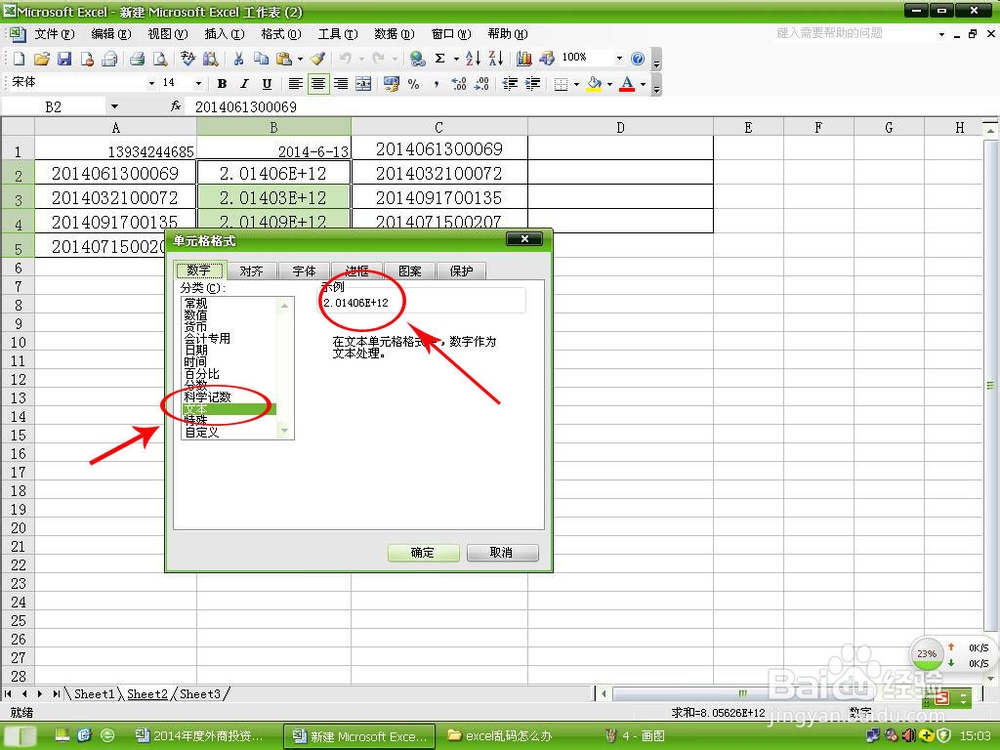Click the 取消 button in dialog
The width and height of the screenshot is (1000, 750).
click(502, 552)
